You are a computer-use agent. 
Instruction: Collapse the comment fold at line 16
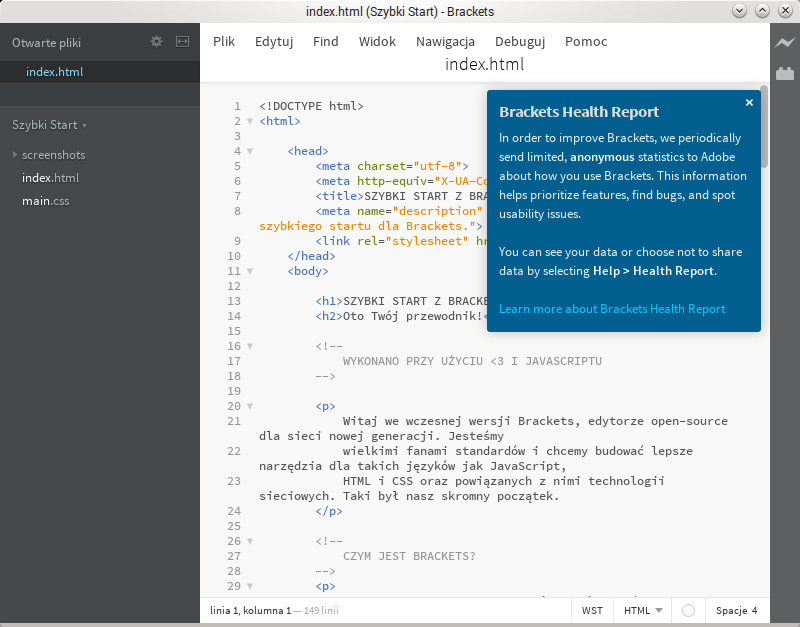[x=250, y=346]
